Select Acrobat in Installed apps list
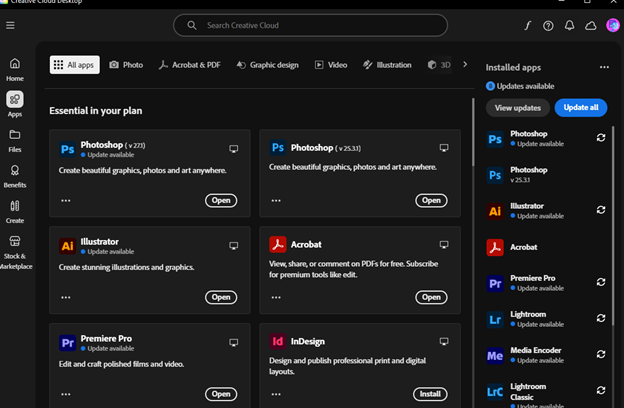The width and height of the screenshot is (624, 408). click(547, 247)
